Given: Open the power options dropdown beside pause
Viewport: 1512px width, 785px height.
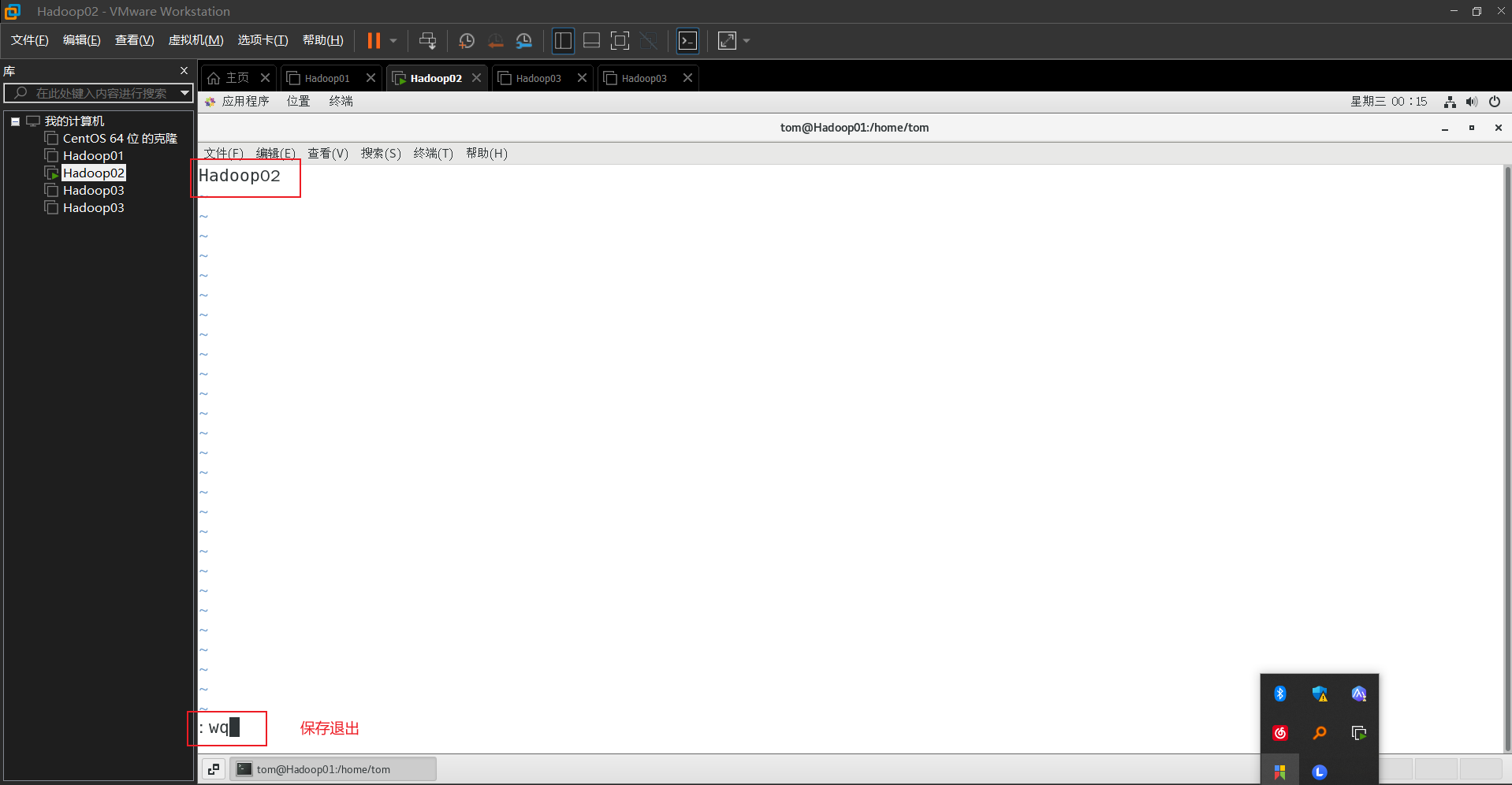Looking at the screenshot, I should [x=393, y=41].
